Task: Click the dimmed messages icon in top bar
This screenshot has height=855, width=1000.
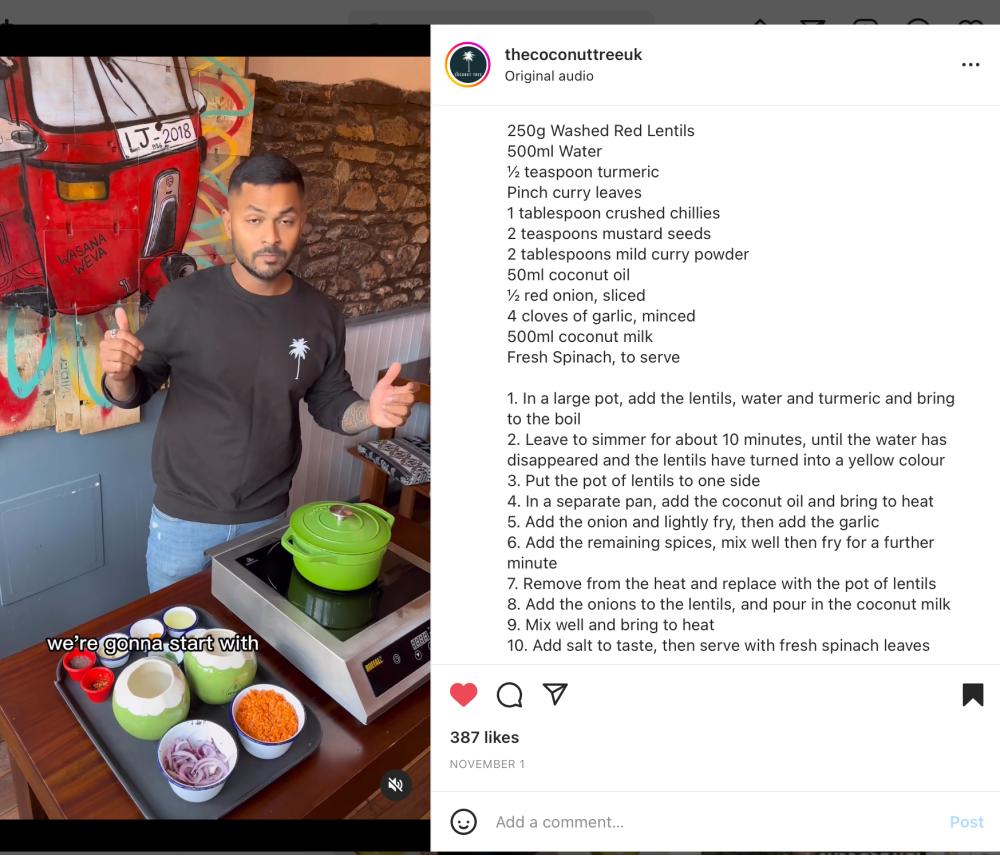Action: coord(812,23)
